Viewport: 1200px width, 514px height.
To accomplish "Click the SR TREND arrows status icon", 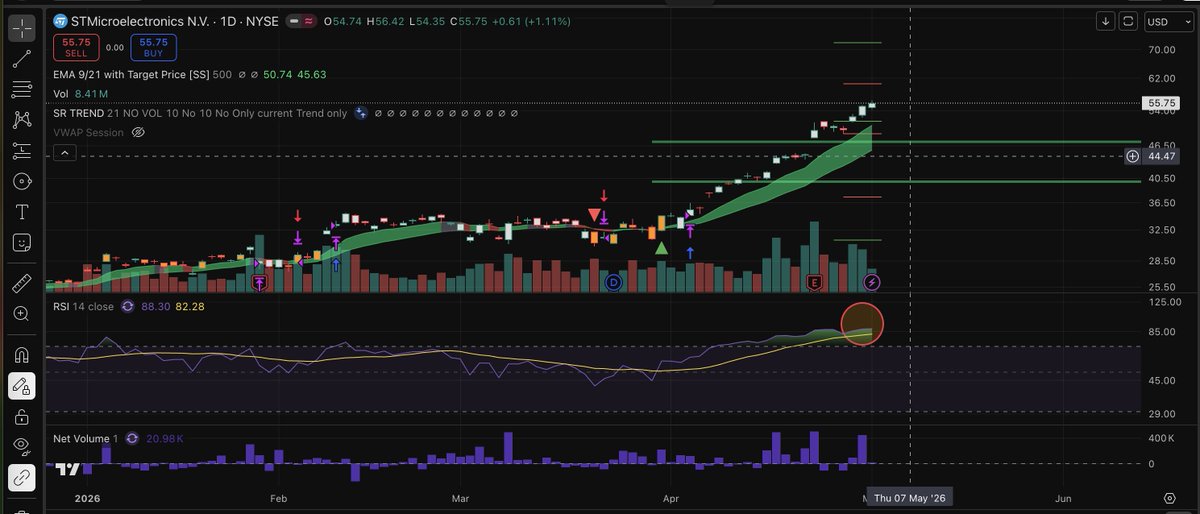I will 360,113.
